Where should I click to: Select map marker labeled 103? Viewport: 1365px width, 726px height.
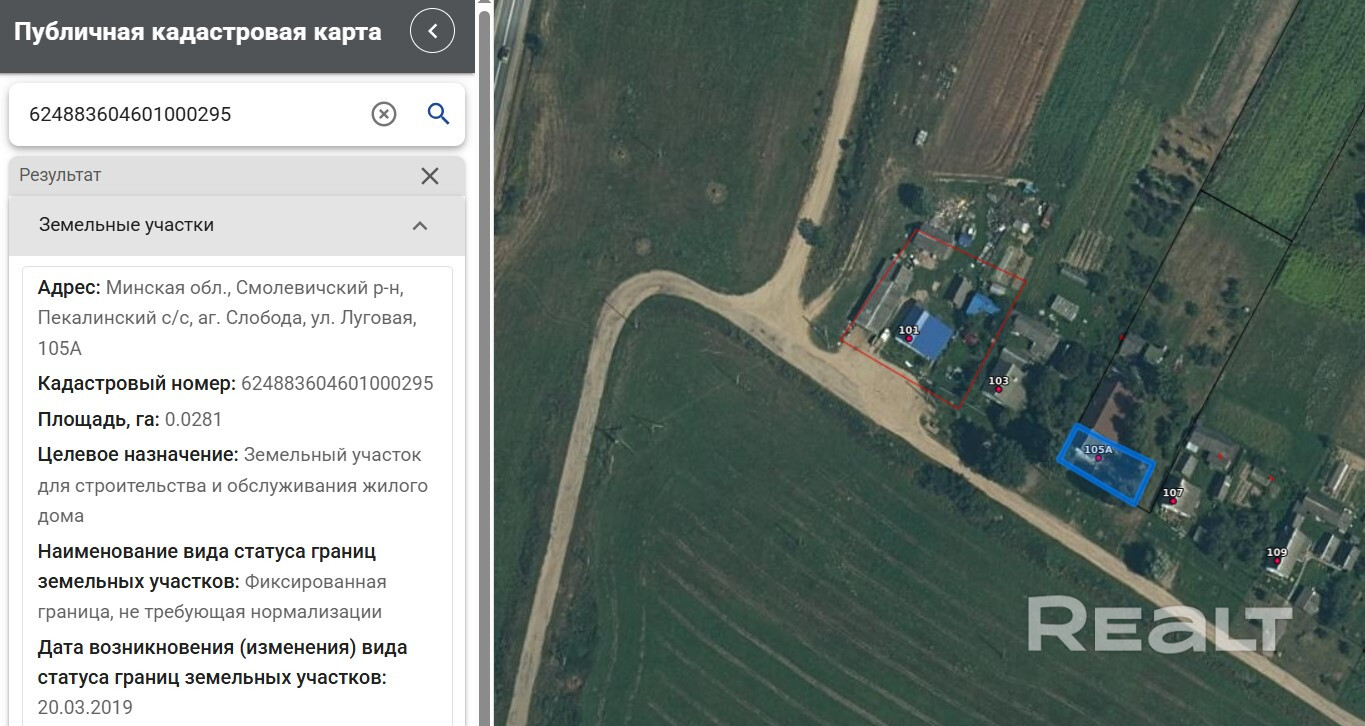point(998,388)
